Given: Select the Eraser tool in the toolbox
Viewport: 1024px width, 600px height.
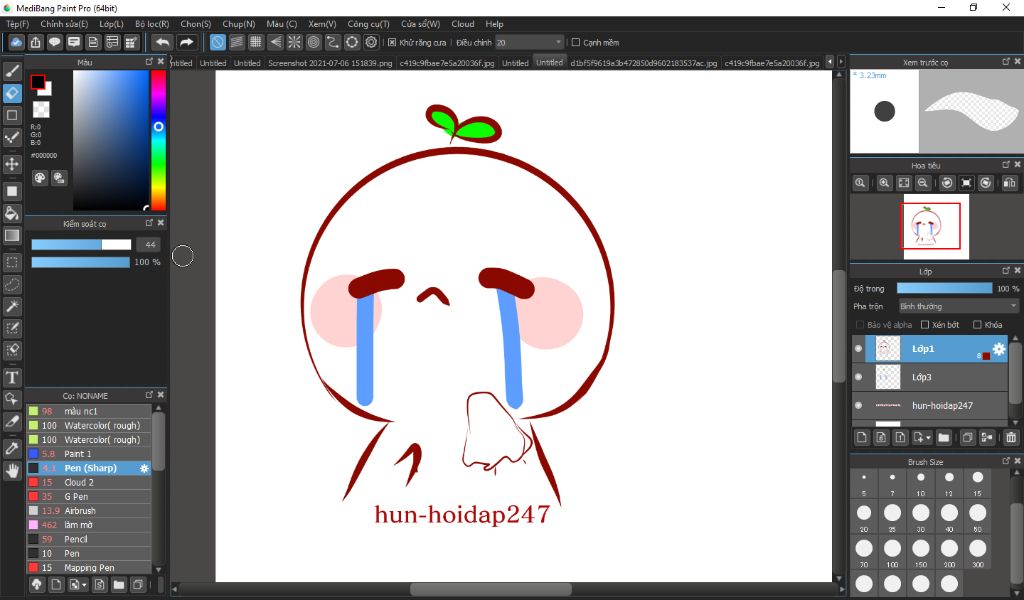Looking at the screenshot, I should [x=11, y=93].
